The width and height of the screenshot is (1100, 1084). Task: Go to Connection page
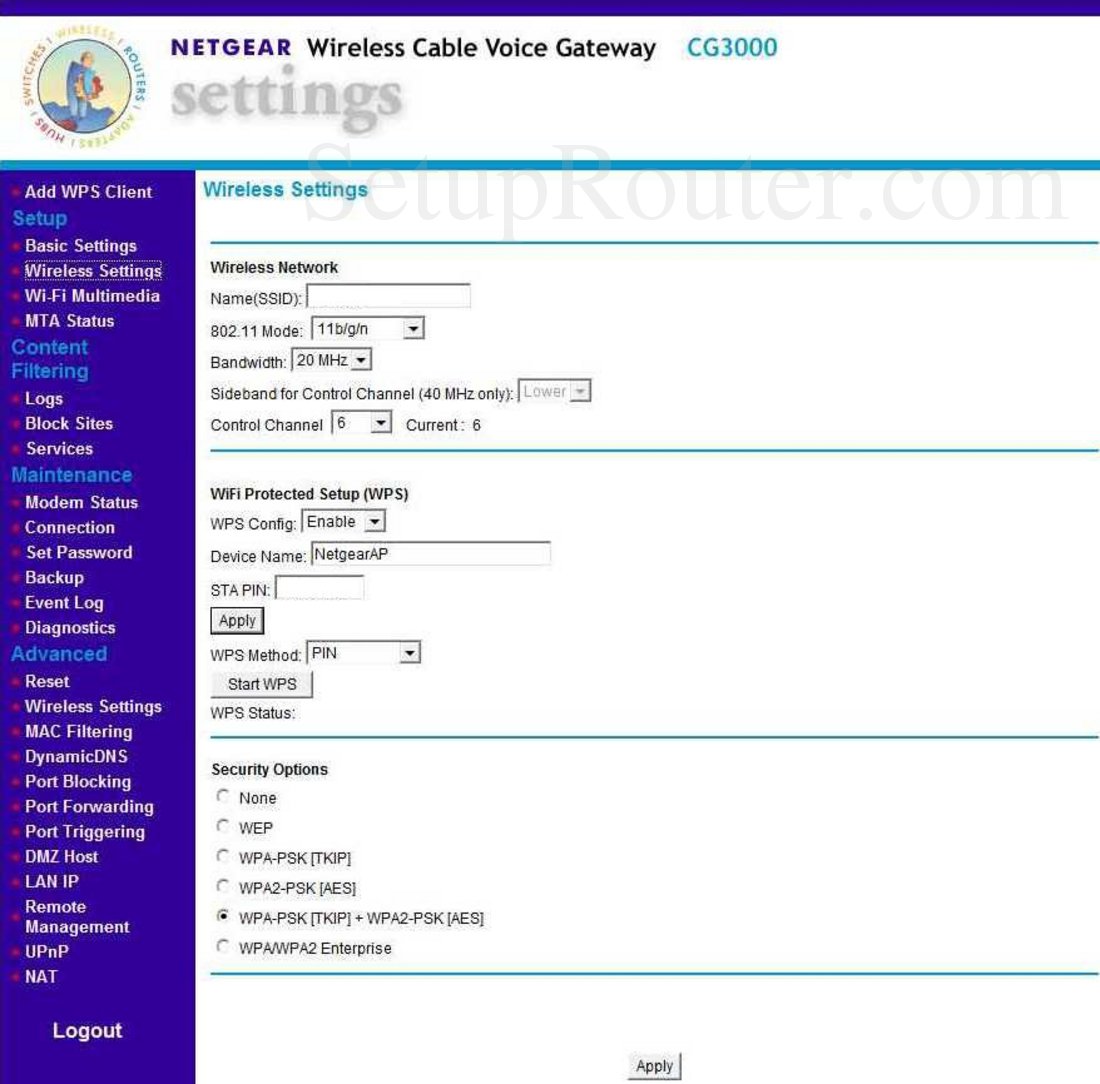pyautogui.click(x=69, y=528)
